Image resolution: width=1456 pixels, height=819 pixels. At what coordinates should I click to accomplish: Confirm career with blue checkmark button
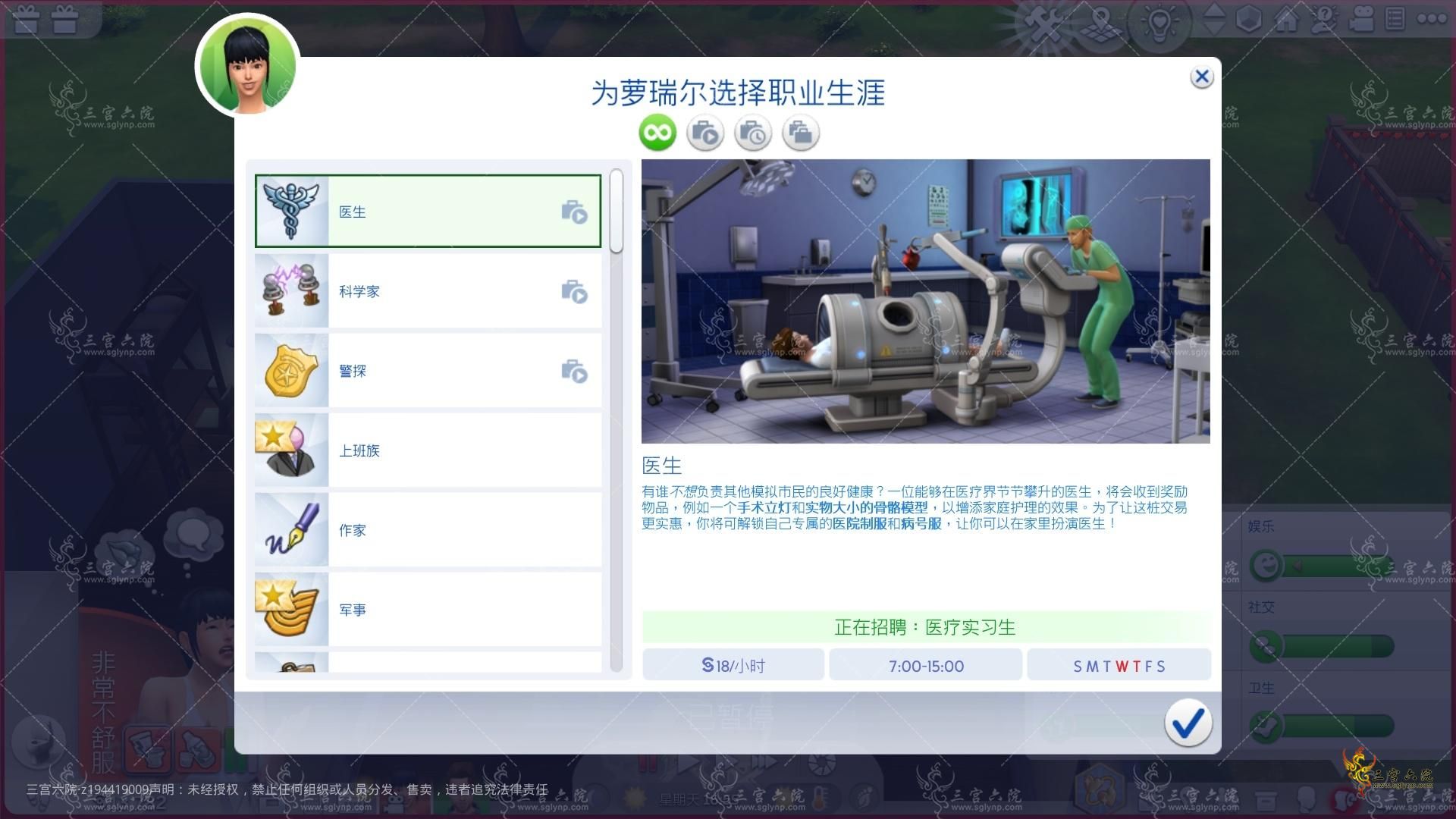pos(1188,723)
